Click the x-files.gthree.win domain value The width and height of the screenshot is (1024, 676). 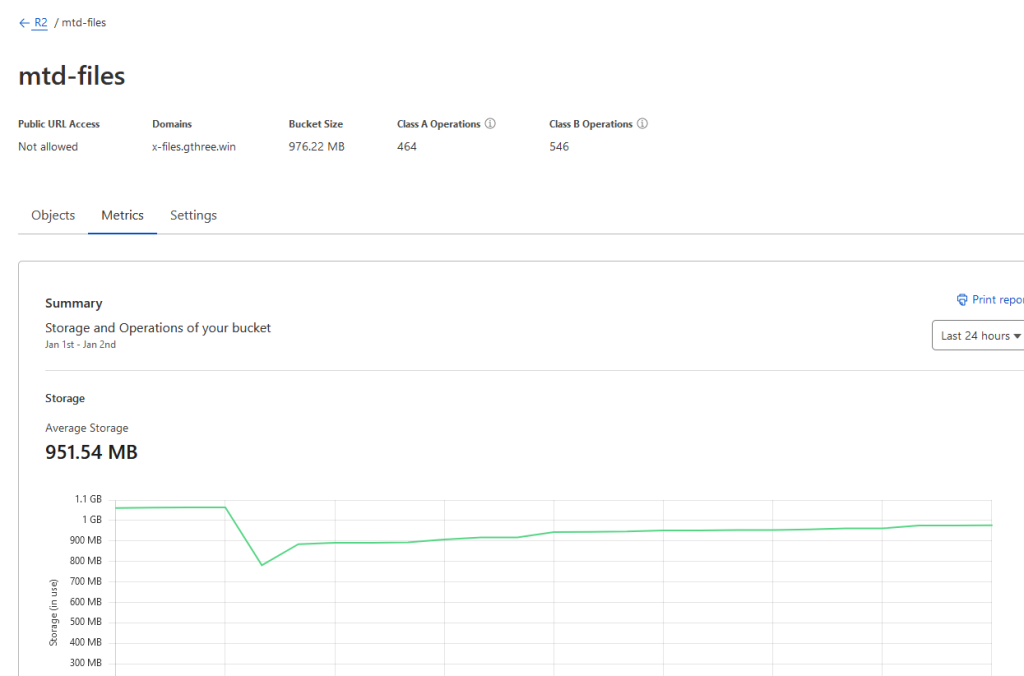[193, 147]
